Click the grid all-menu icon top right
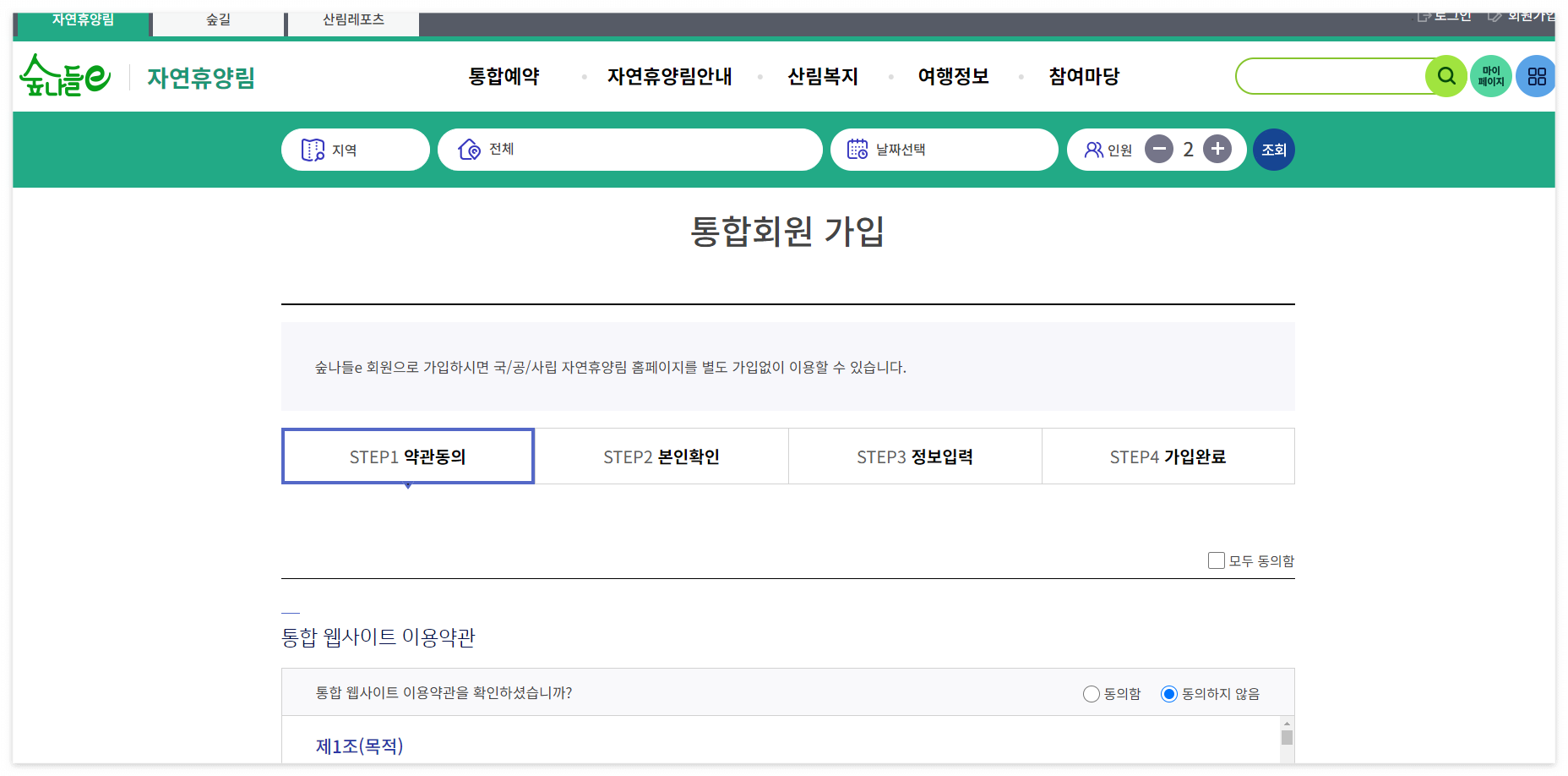1568x776 pixels. pos(1537,76)
